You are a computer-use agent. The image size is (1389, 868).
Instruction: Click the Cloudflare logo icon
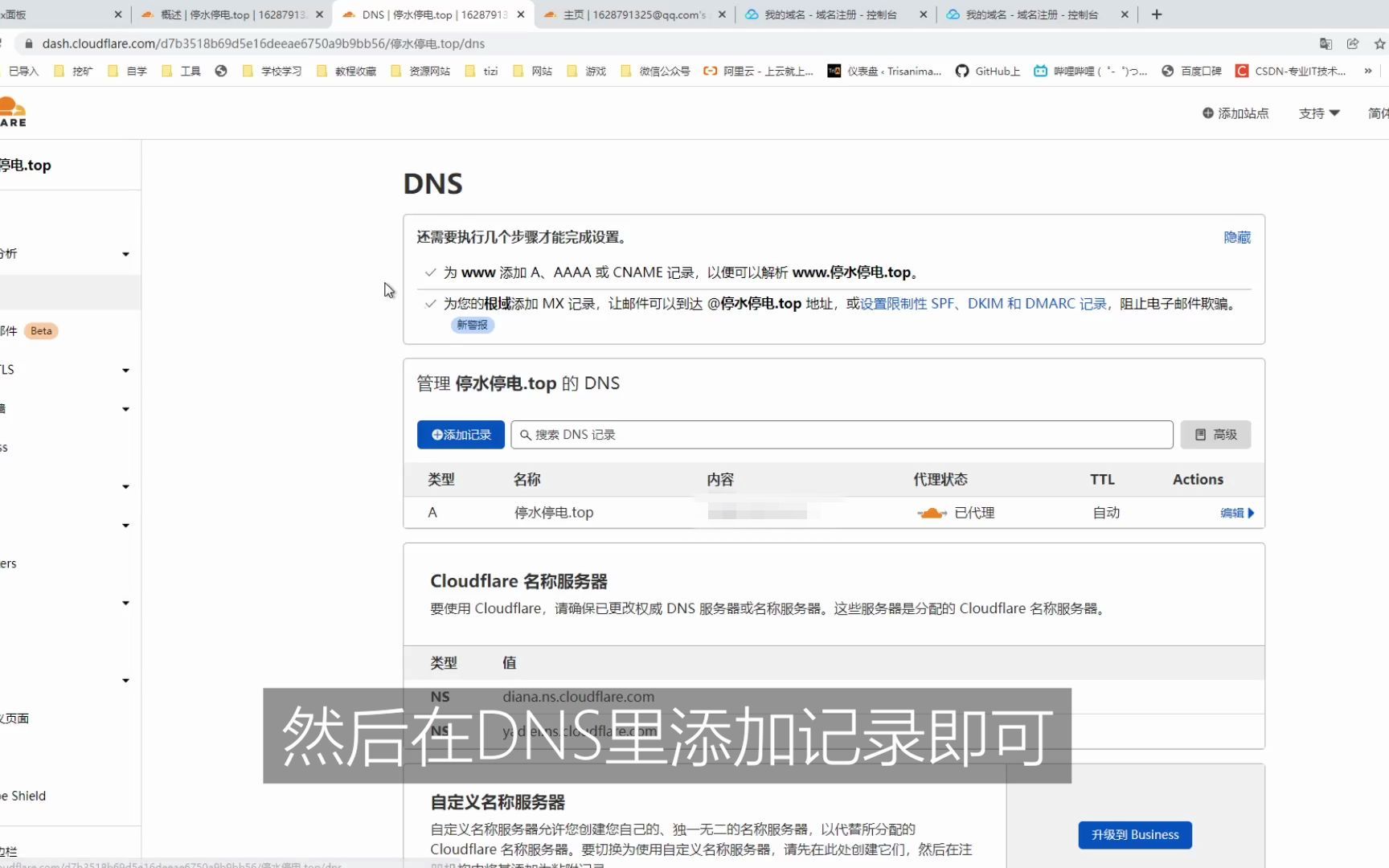tap(12, 112)
